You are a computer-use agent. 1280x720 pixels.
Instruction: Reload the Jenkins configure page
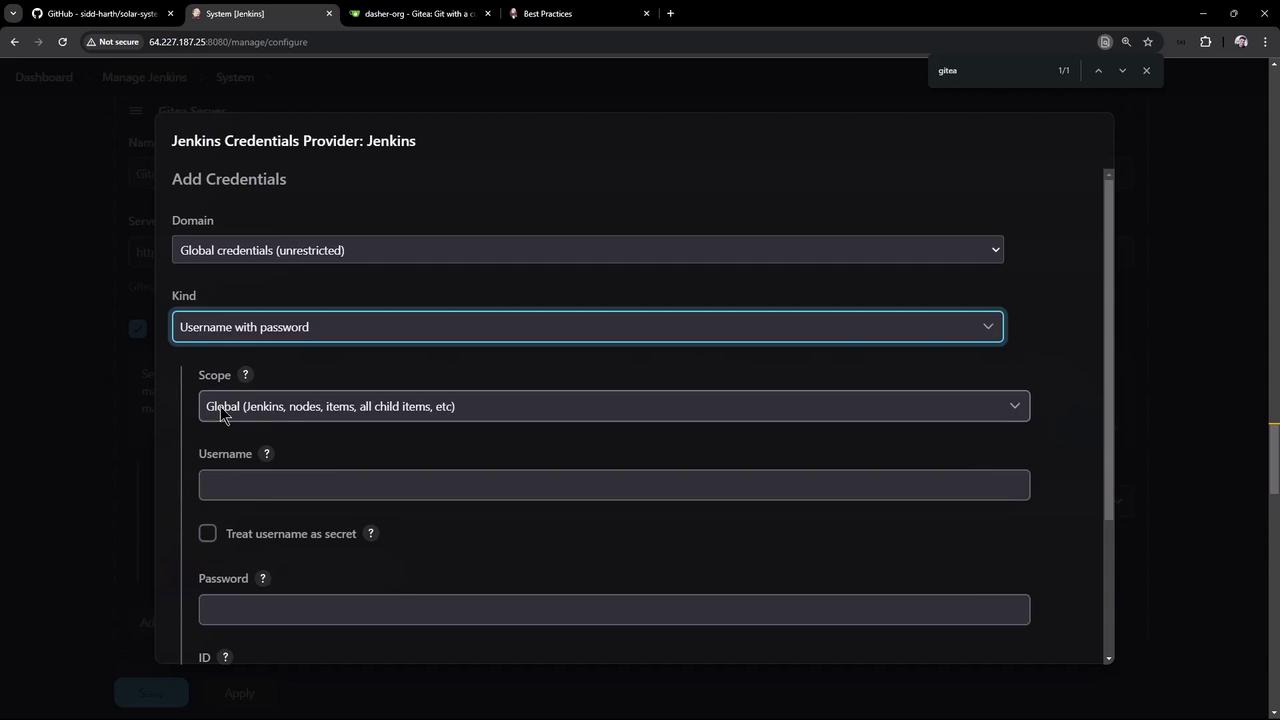tap(62, 42)
